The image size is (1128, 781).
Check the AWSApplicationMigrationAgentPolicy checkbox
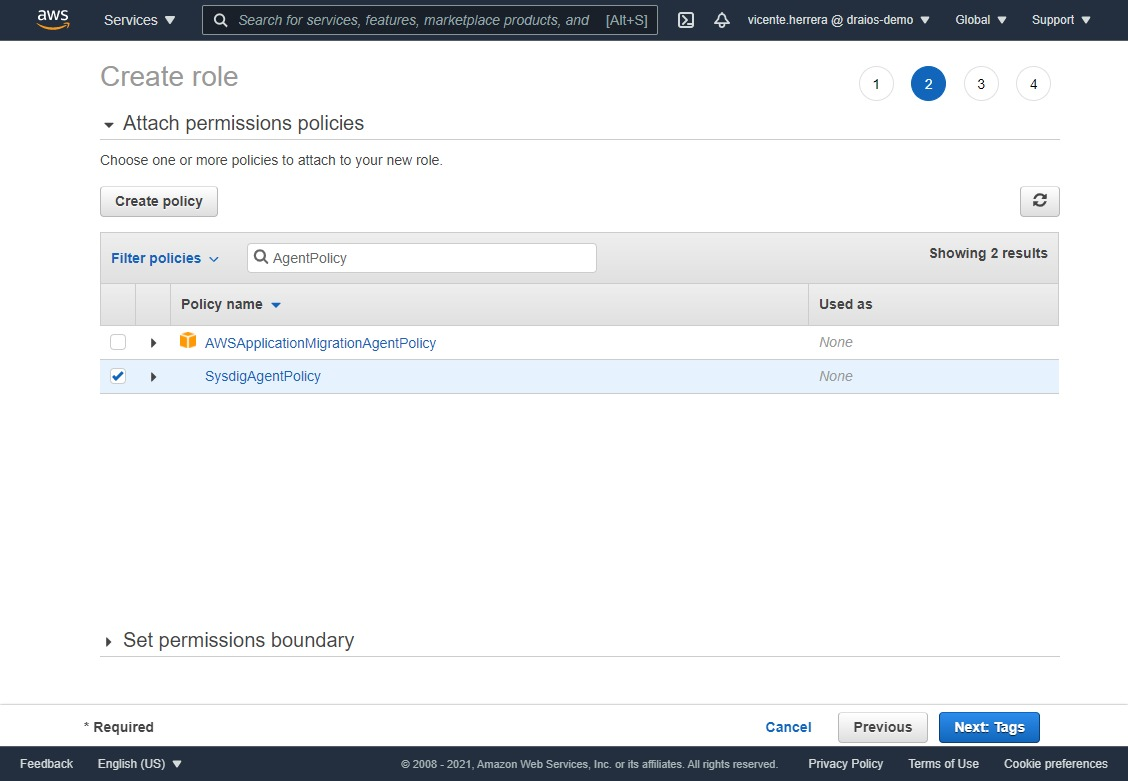point(118,342)
